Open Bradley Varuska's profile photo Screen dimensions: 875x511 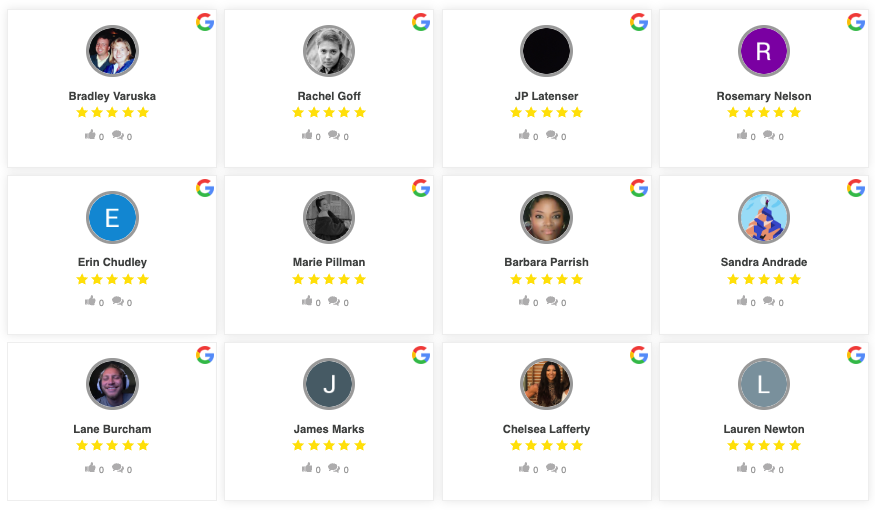pyautogui.click(x=112, y=51)
